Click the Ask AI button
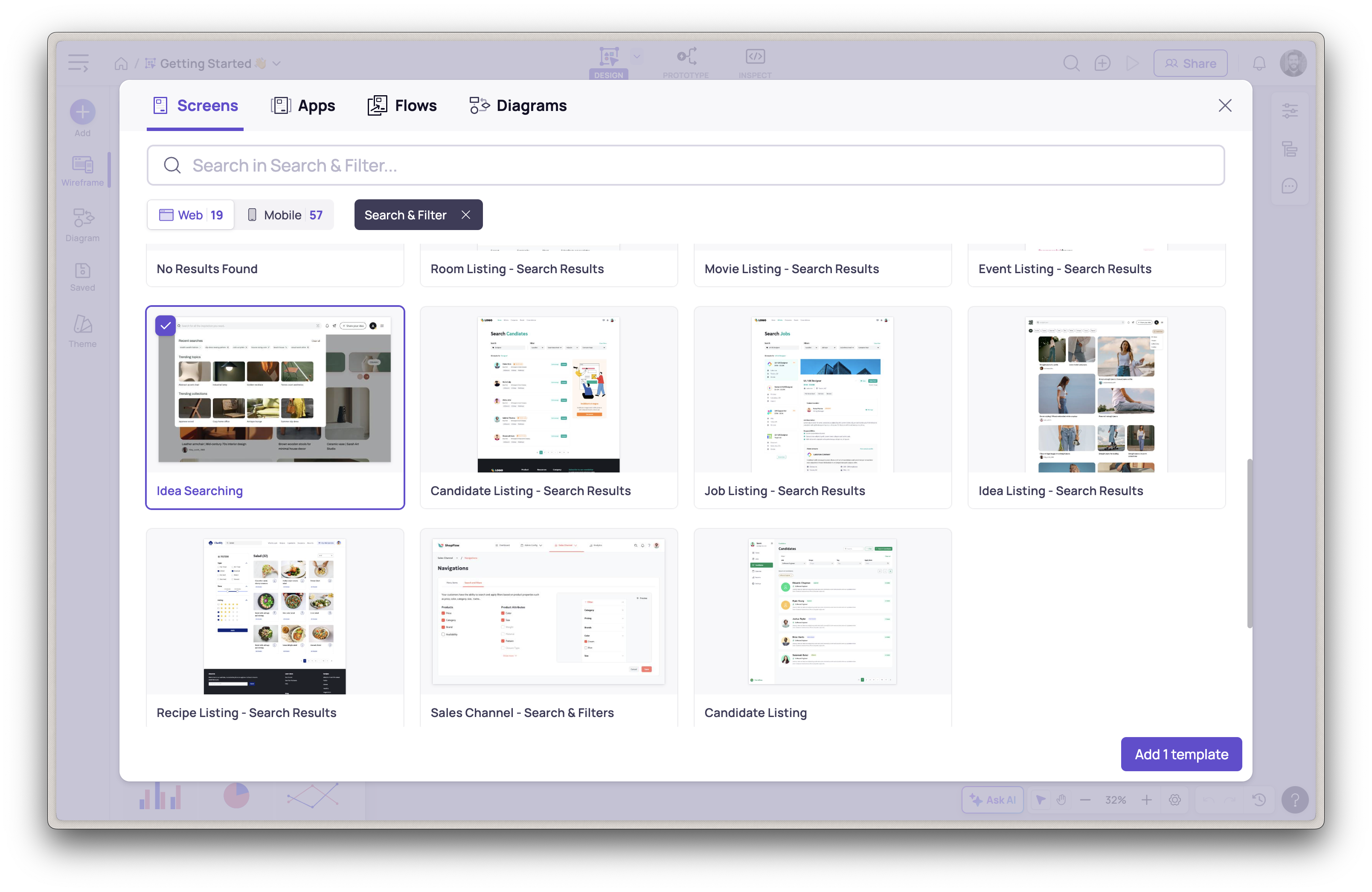This screenshot has height=892, width=1372. [x=992, y=800]
